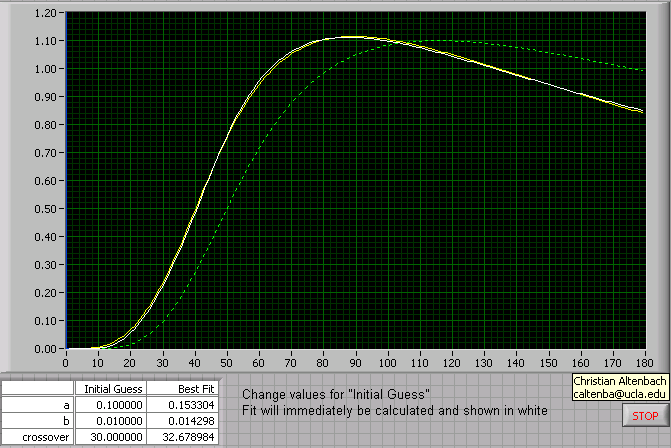Click the y-axis label 1.00
Viewport: 671px width, 448px height.
point(46,69)
